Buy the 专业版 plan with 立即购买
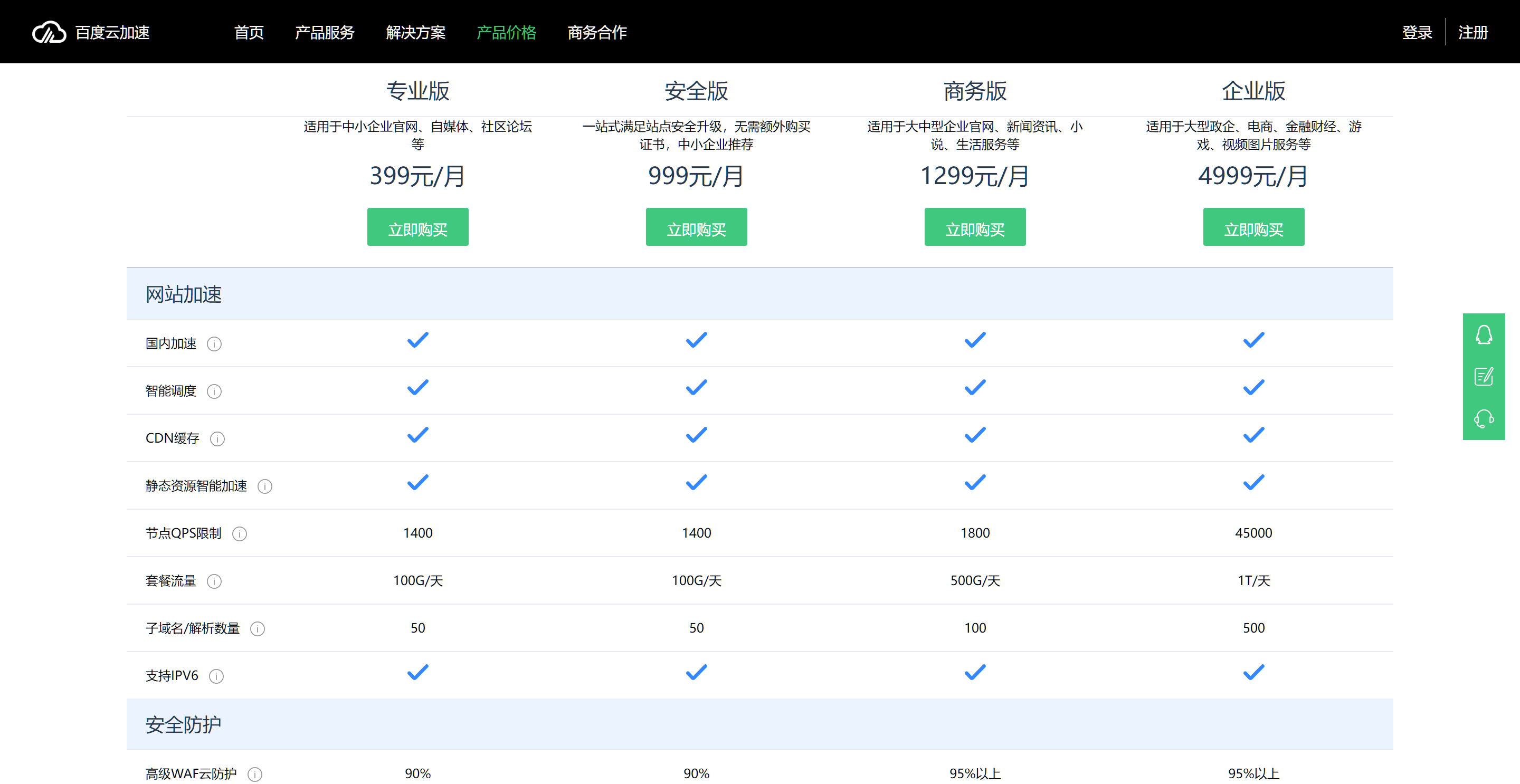The width and height of the screenshot is (1520, 784). pos(418,227)
